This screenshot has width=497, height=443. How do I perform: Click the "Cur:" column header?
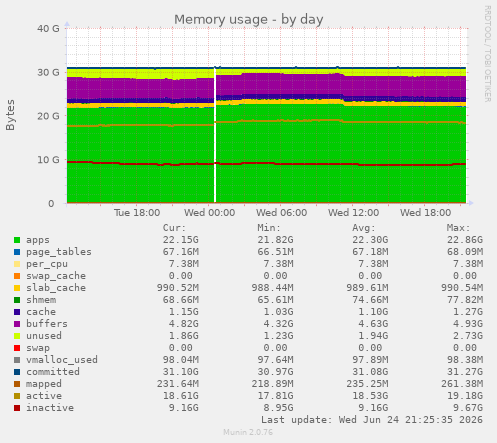coord(174,228)
